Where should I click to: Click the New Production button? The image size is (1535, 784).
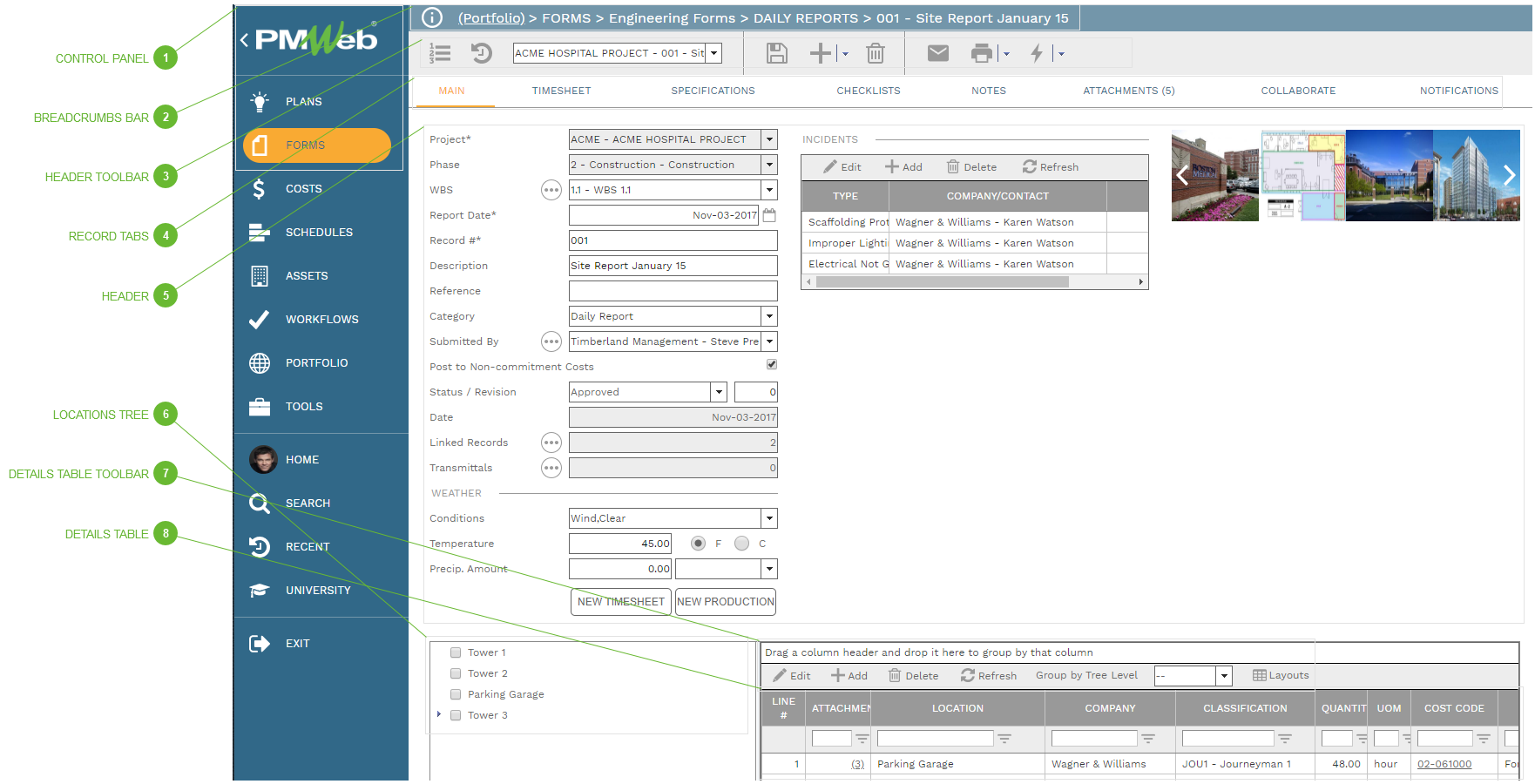[726, 602]
